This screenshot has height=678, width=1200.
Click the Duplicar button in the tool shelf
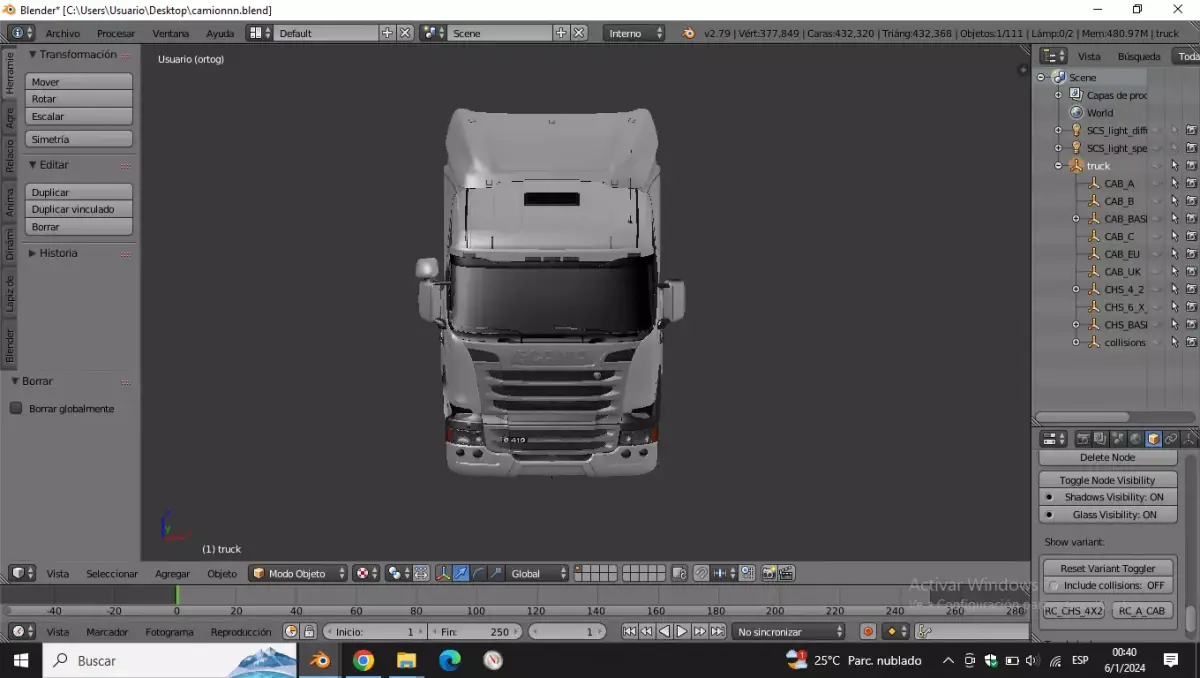(78, 191)
